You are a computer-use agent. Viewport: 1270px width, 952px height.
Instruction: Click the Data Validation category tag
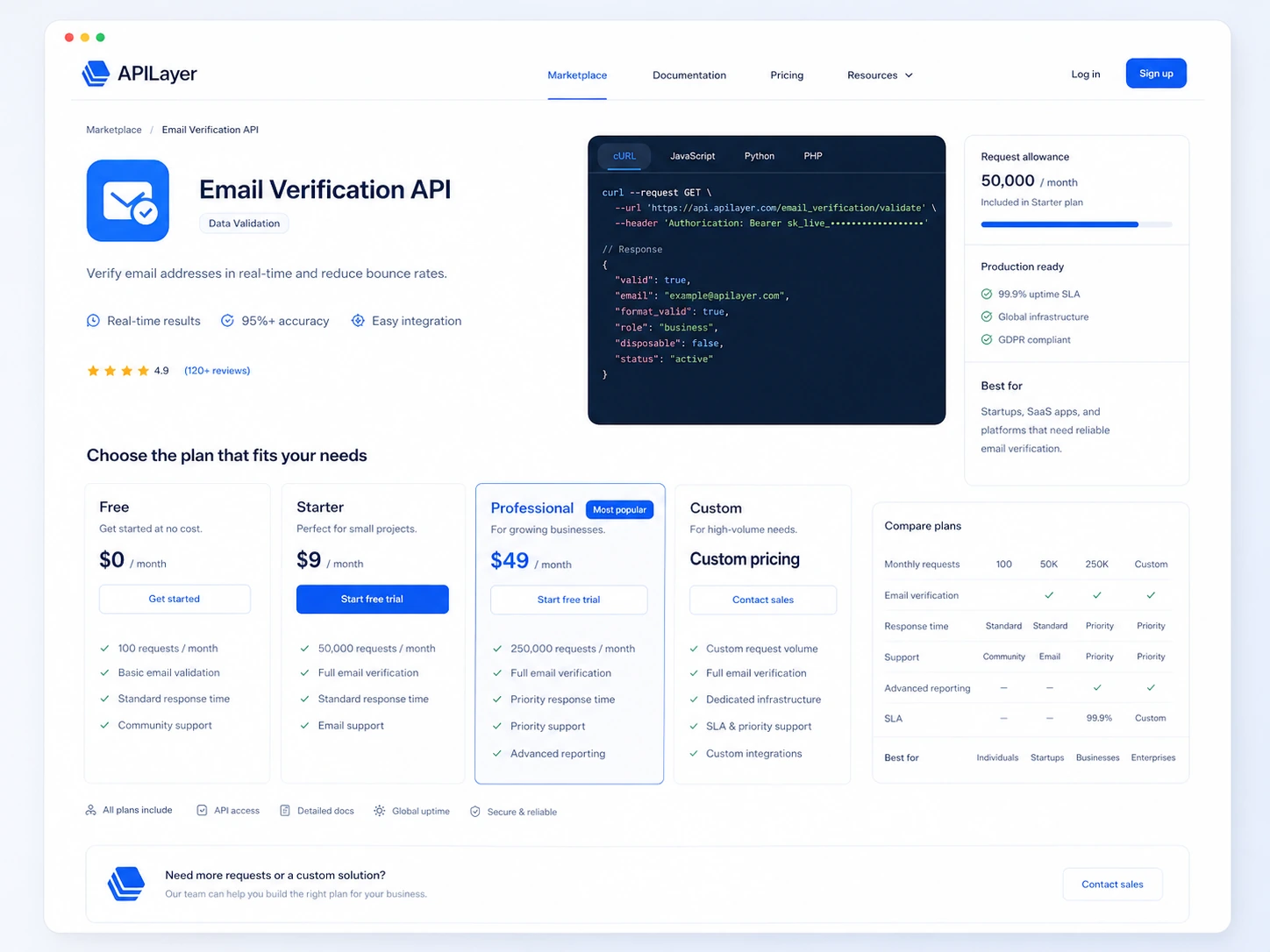[x=244, y=224]
